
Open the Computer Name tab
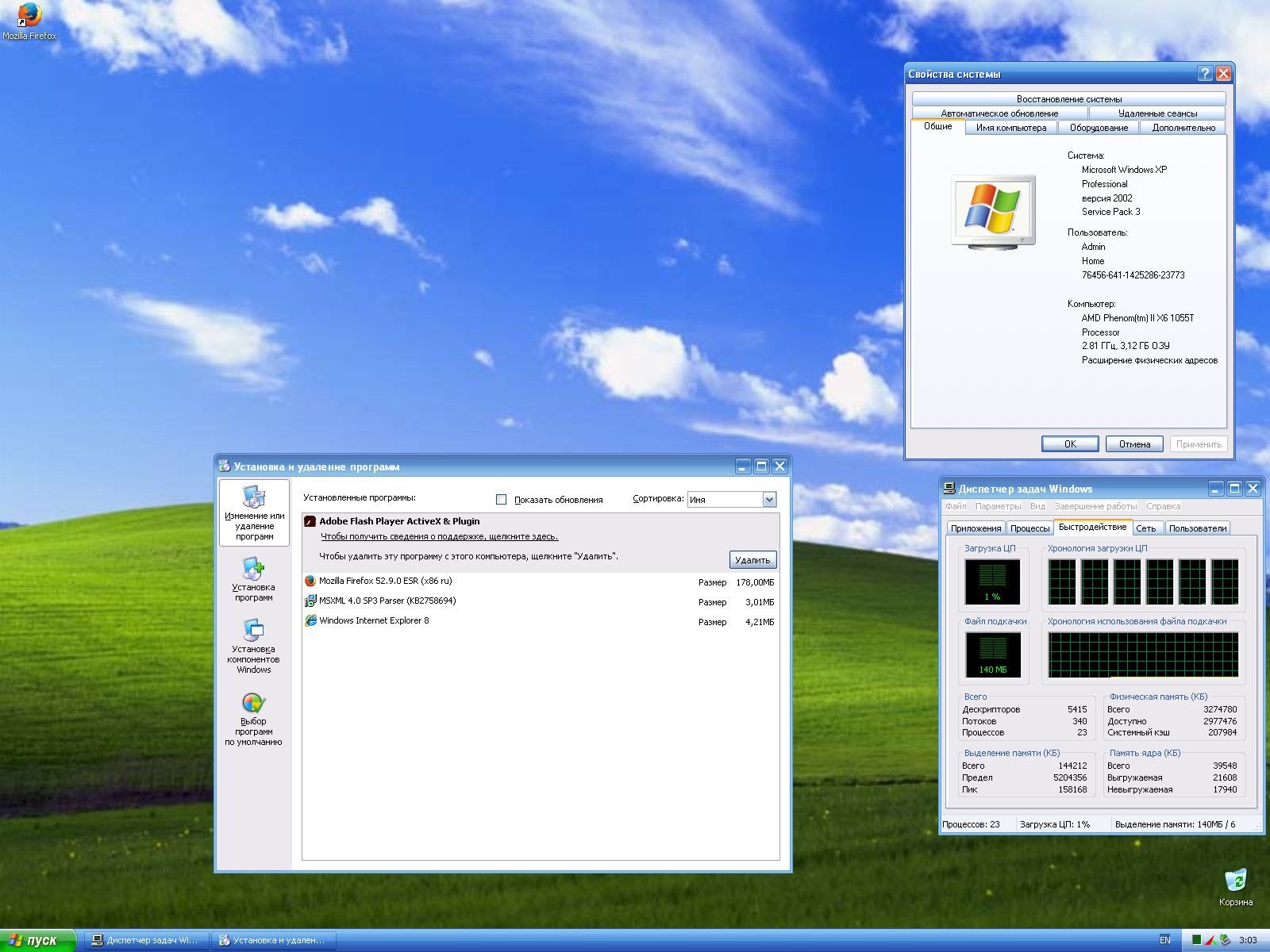coord(1011,128)
